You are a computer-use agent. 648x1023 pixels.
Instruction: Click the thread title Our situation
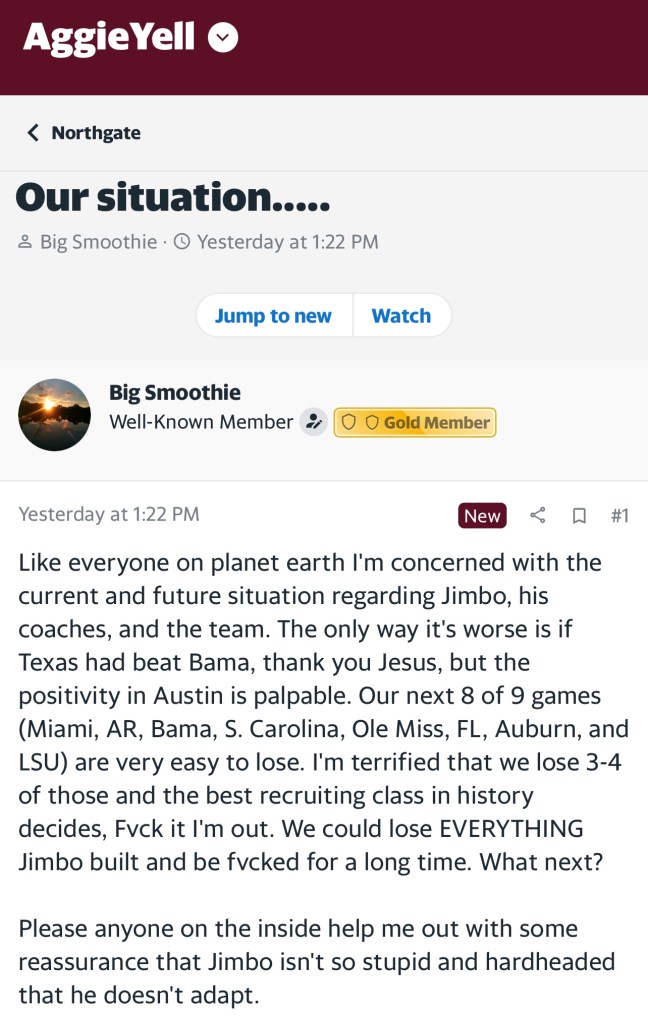click(x=173, y=198)
